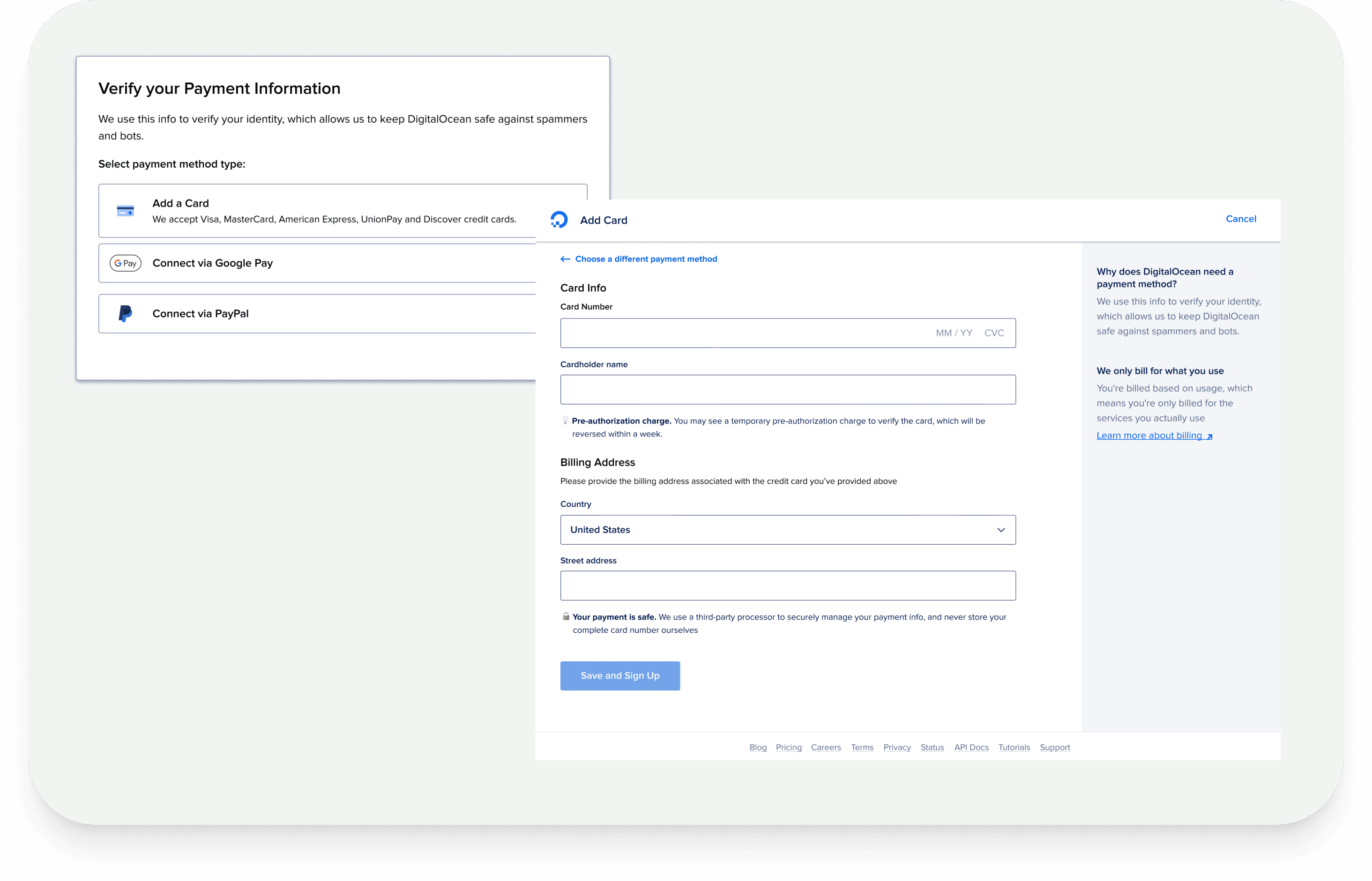Click the Card Info heading
This screenshot has width=1372, height=881.
pyautogui.click(x=583, y=288)
